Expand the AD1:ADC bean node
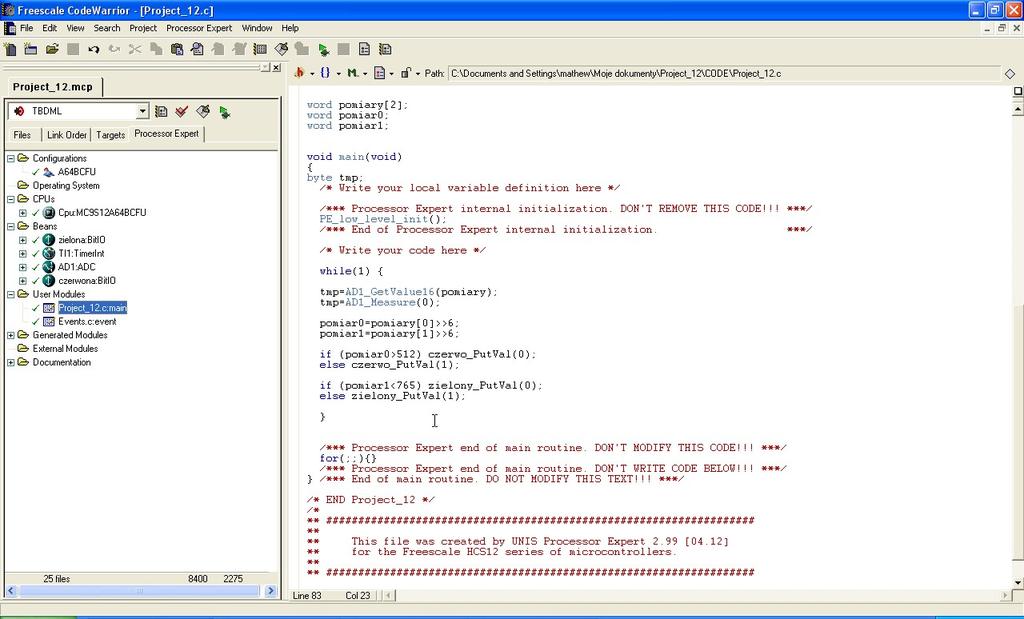 23,267
